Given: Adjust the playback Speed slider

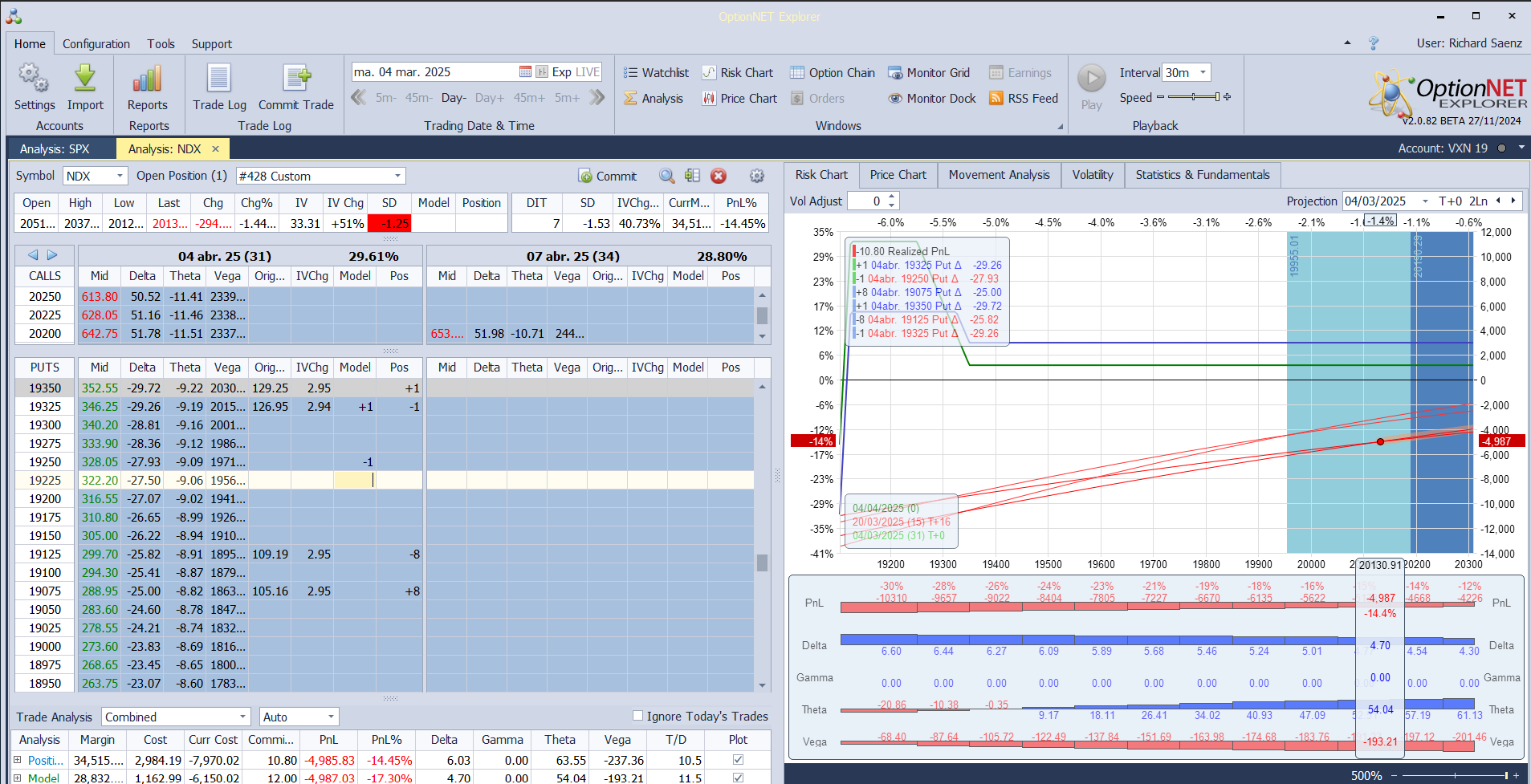Looking at the screenshot, I should [1194, 97].
